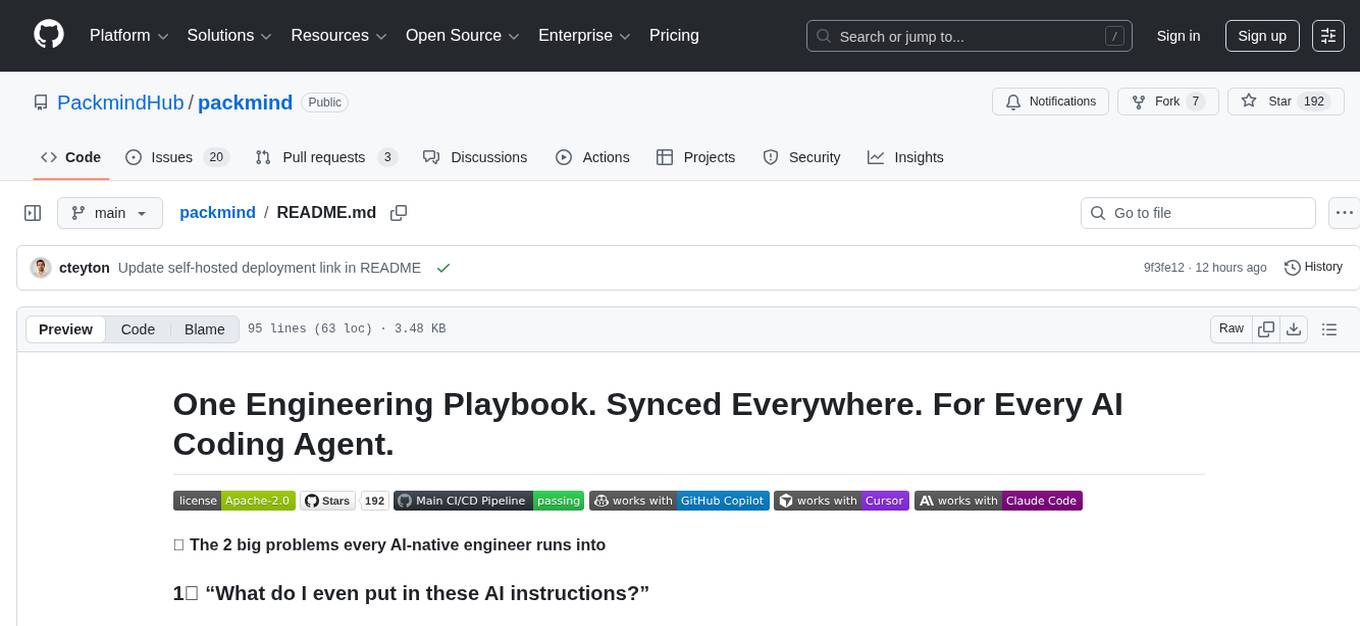Viewport: 1360px width, 626px height.
Task: Star the repository with the star icon
Action: click(1248, 101)
